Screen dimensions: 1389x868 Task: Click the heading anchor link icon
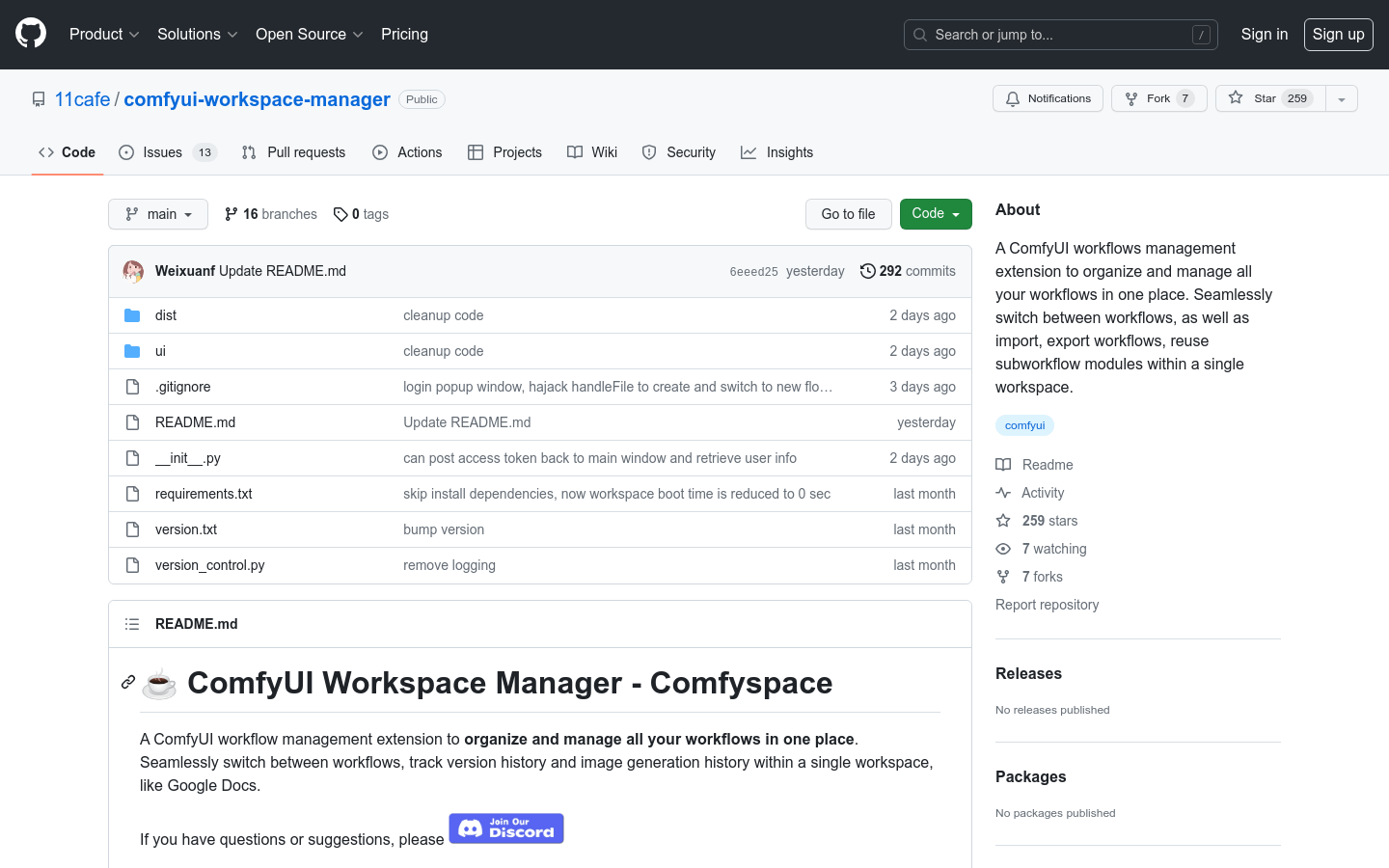(128, 682)
